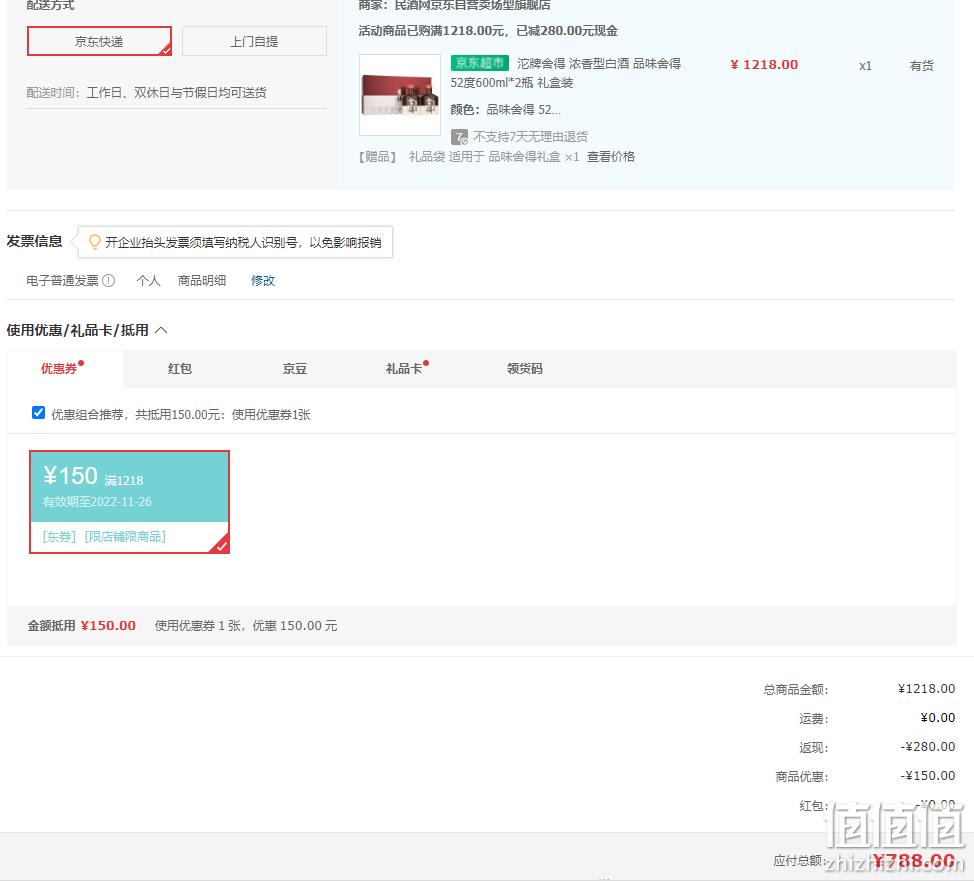This screenshot has width=974, height=881.
Task: Click the 电子普通发票 info icon
Action: [109, 281]
